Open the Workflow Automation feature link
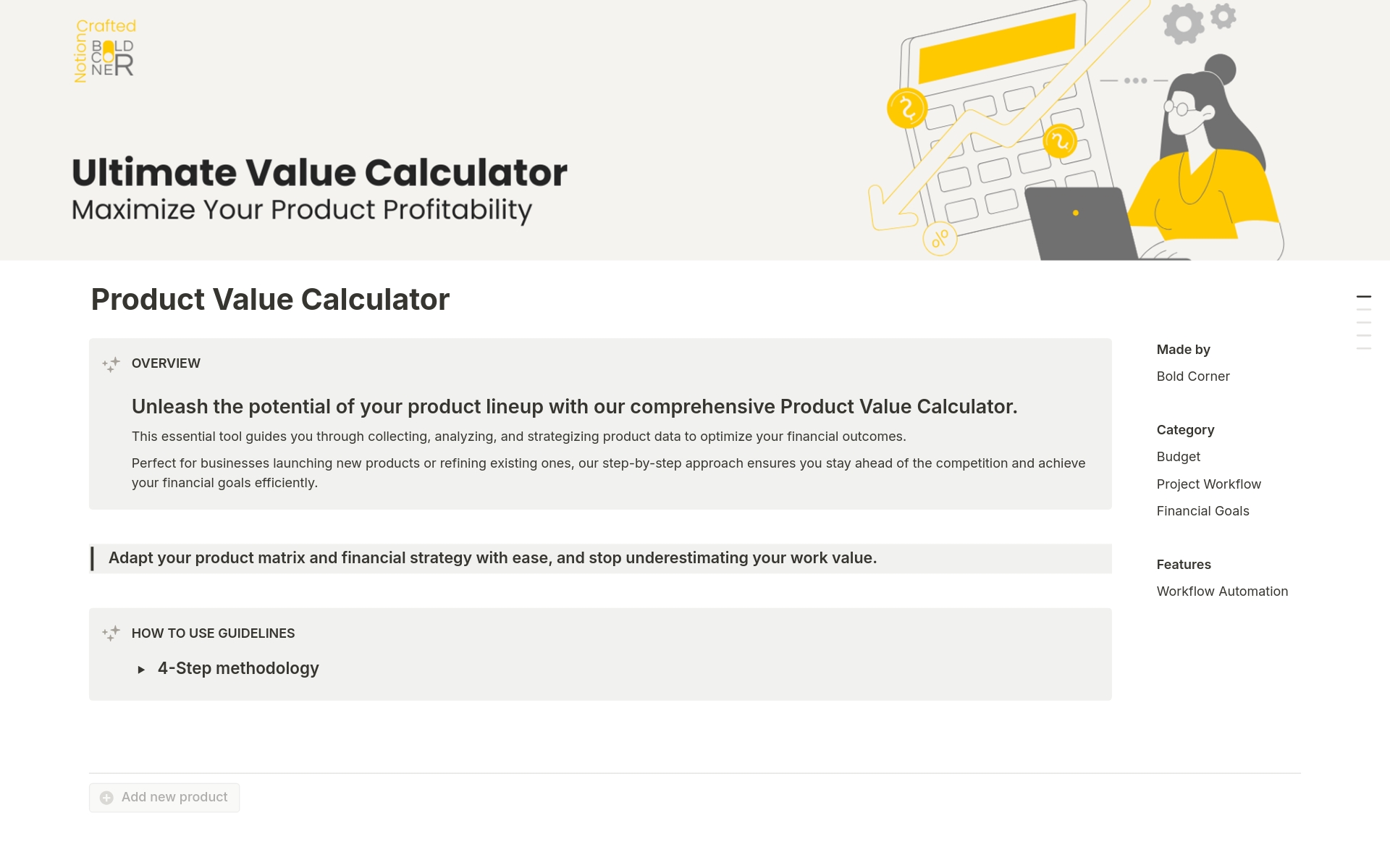This screenshot has height=868, width=1390. 1222,591
